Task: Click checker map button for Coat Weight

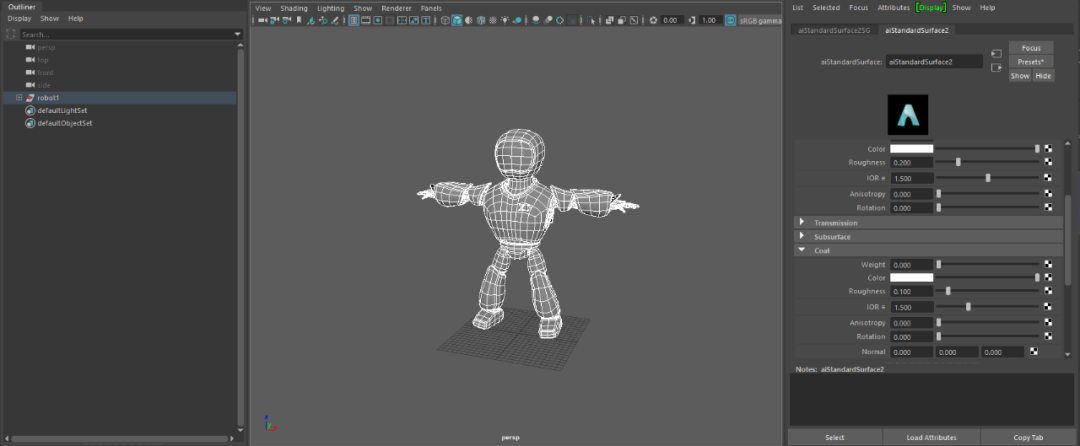Action: click(1048, 264)
